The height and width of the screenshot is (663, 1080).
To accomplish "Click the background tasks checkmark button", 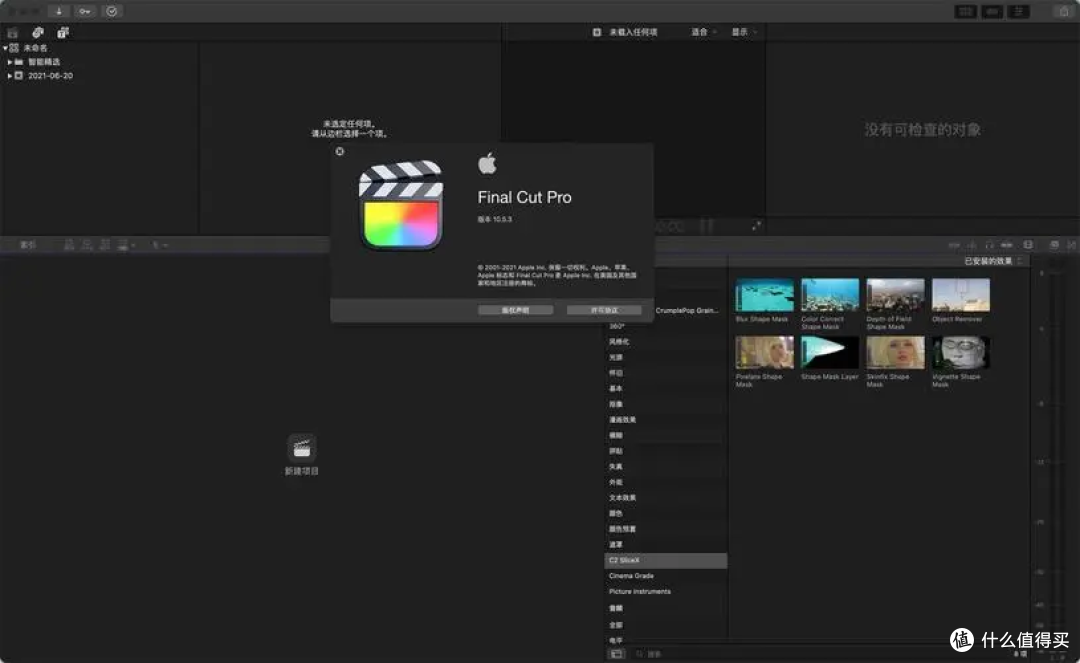I will (x=112, y=11).
